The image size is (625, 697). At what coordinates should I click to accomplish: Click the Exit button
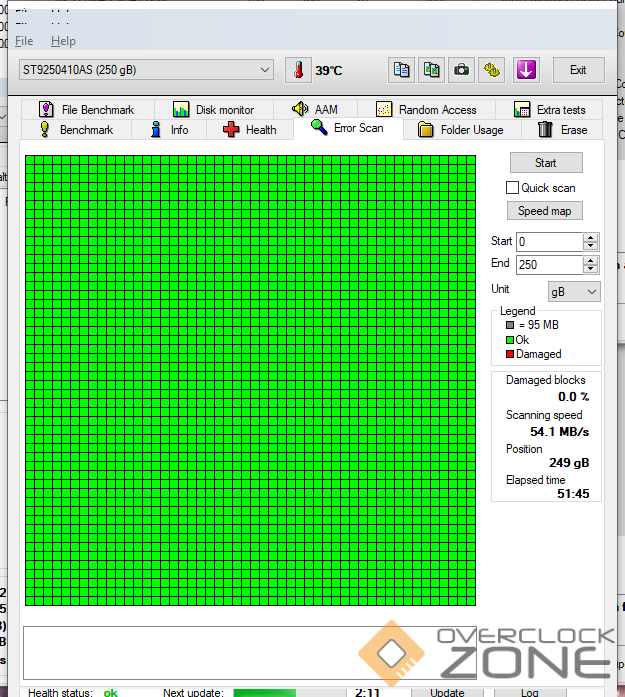[578, 70]
